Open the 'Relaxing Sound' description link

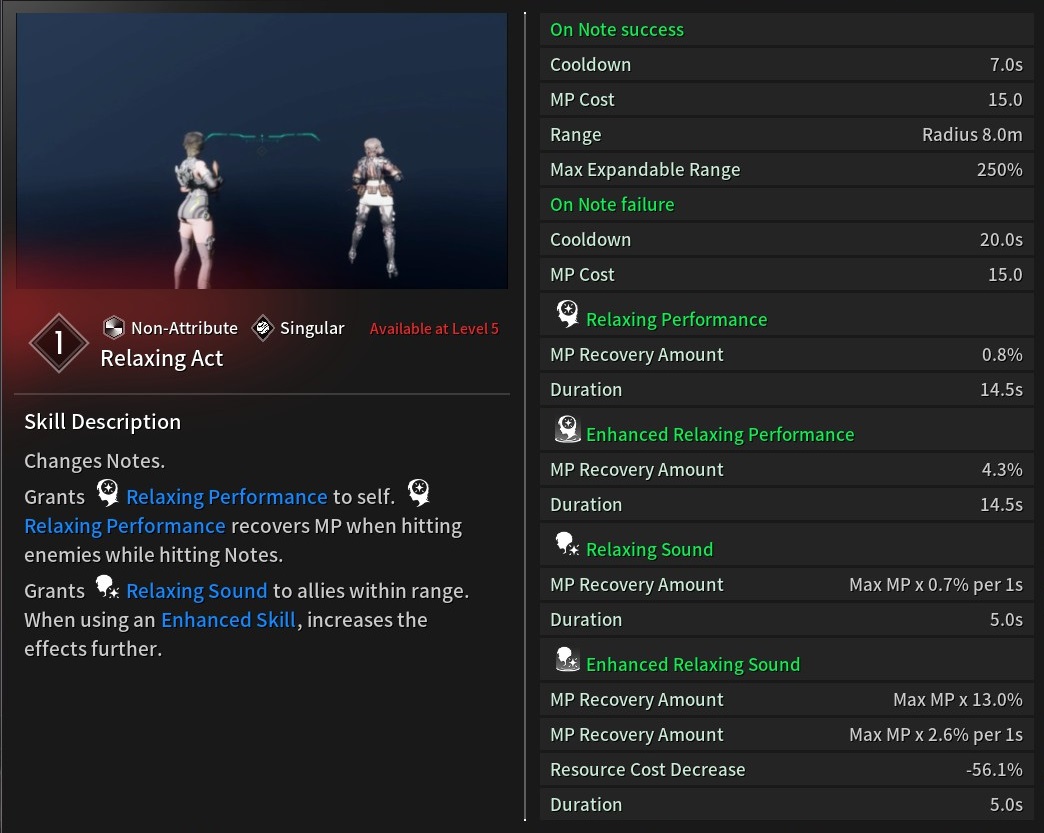click(196, 591)
